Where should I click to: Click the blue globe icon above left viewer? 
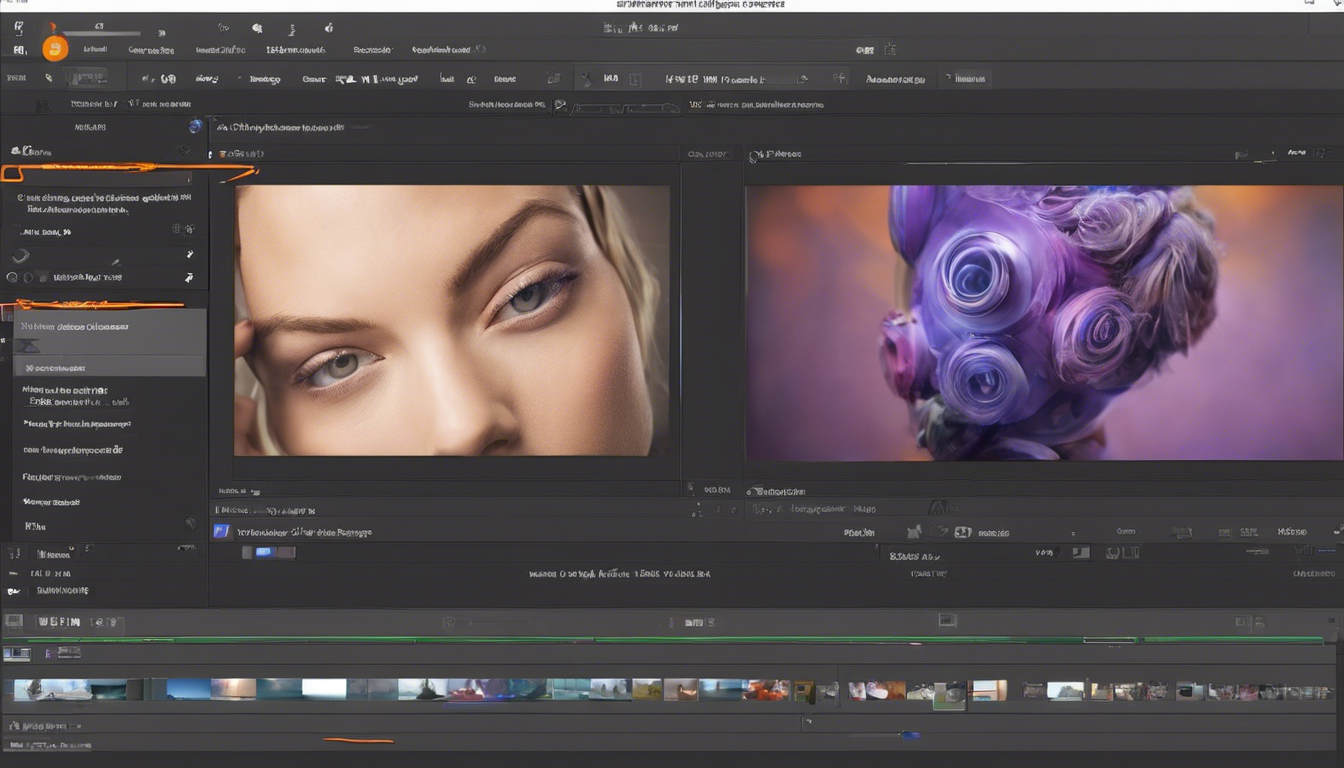click(x=195, y=127)
